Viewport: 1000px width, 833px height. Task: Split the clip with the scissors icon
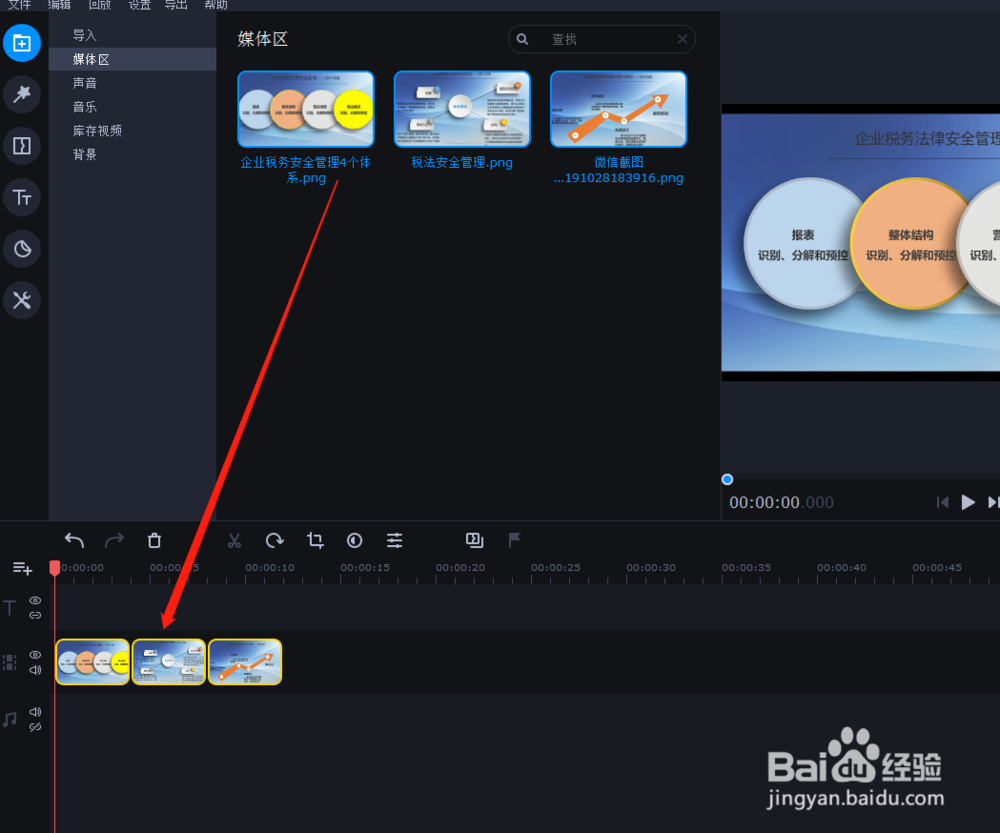point(235,540)
